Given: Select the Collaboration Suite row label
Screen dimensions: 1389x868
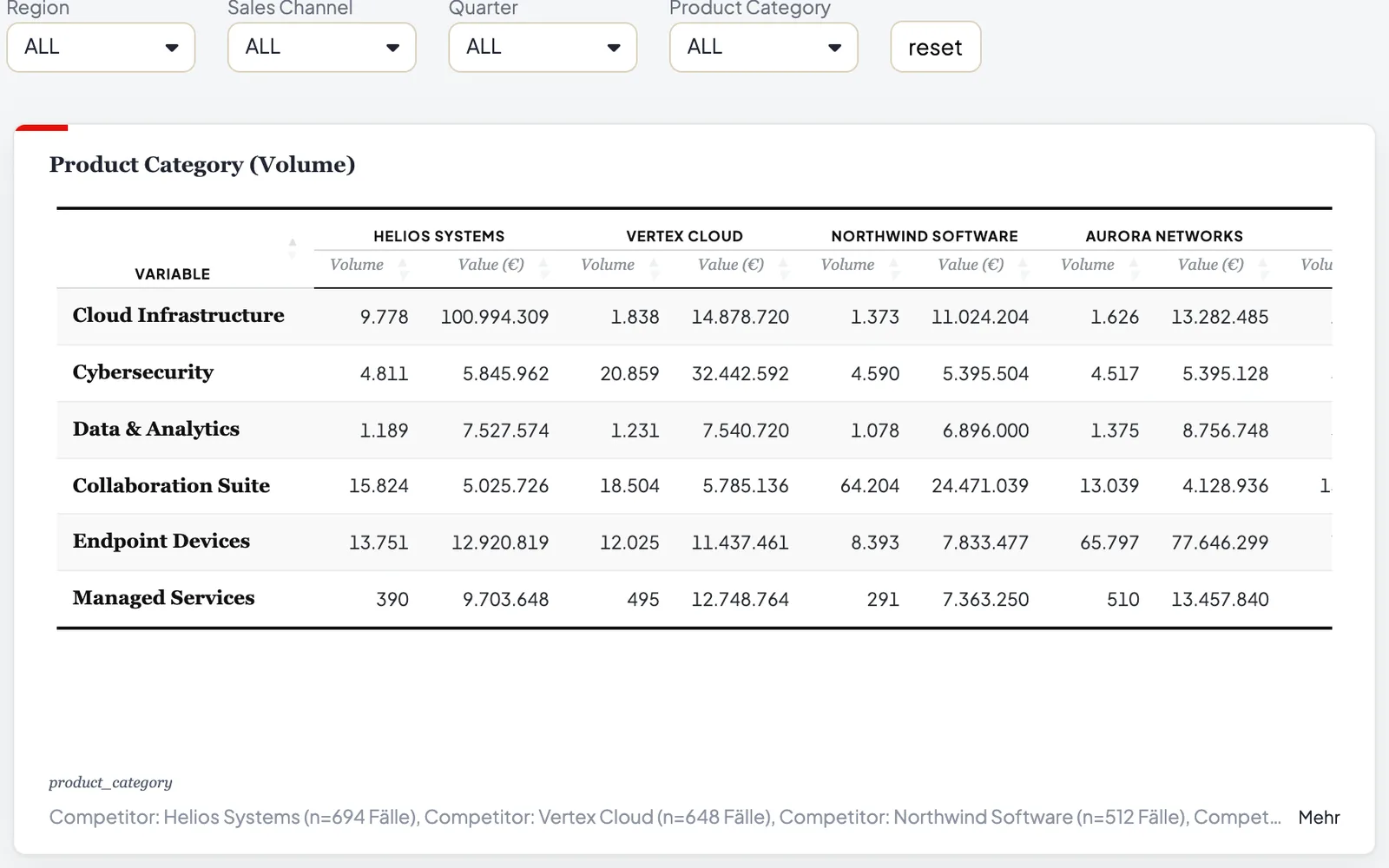Looking at the screenshot, I should [171, 486].
